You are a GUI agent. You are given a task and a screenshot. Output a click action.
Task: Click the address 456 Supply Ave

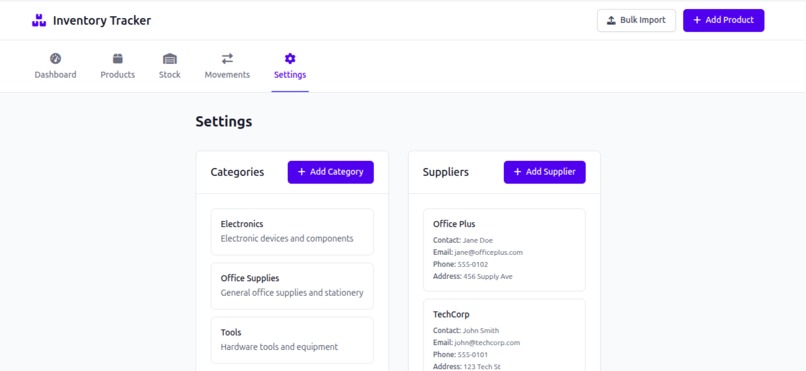pyautogui.click(x=488, y=276)
